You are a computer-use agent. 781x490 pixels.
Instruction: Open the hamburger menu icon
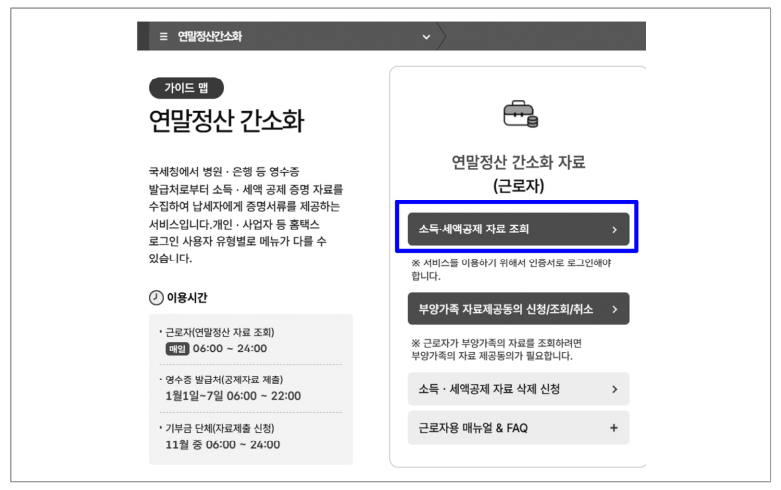pos(163,36)
